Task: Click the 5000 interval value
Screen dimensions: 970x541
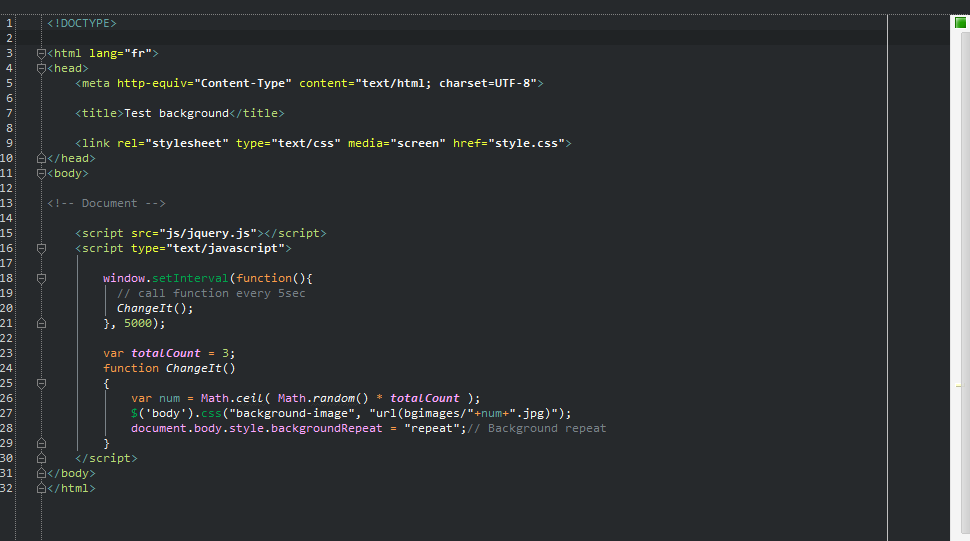Action: 138,323
